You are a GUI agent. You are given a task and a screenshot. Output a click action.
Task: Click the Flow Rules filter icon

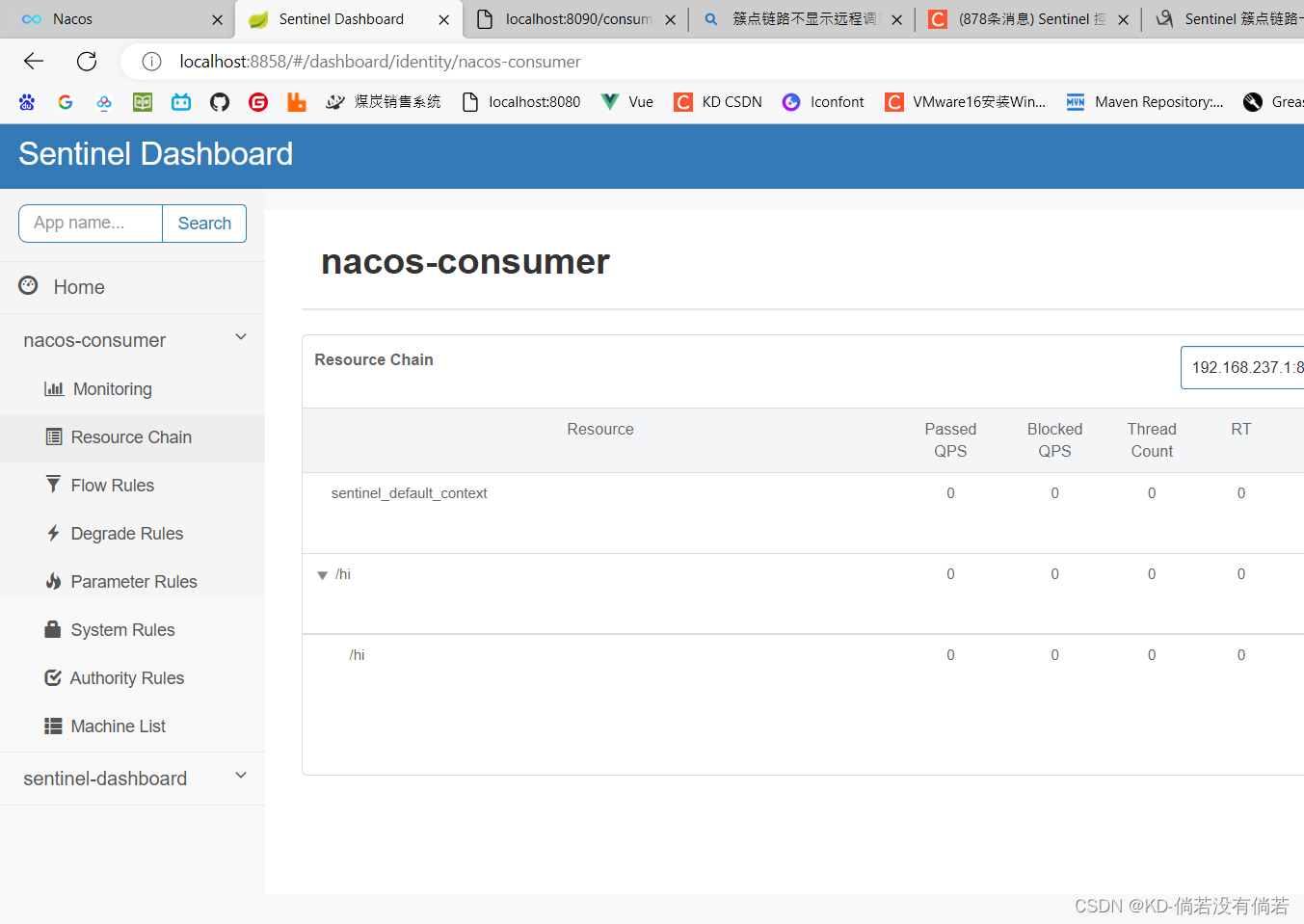point(53,484)
